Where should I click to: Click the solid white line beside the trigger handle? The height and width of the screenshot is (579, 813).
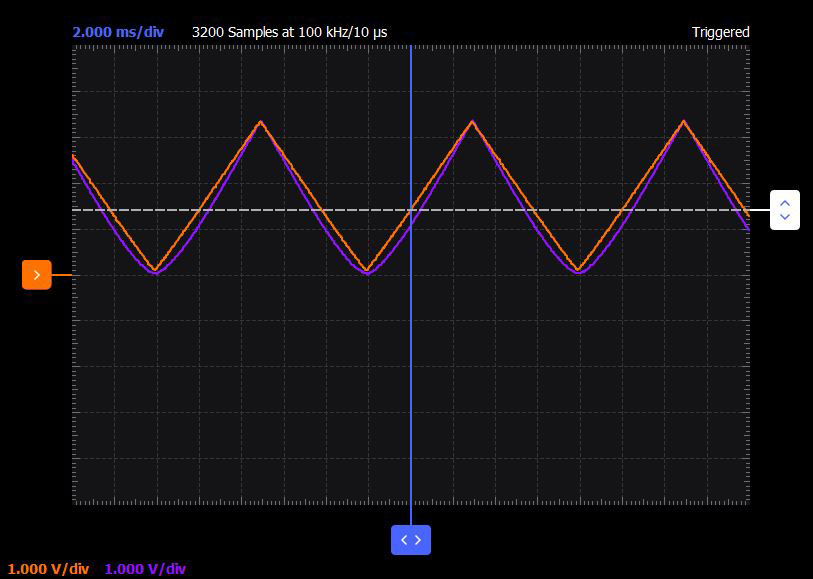point(760,210)
